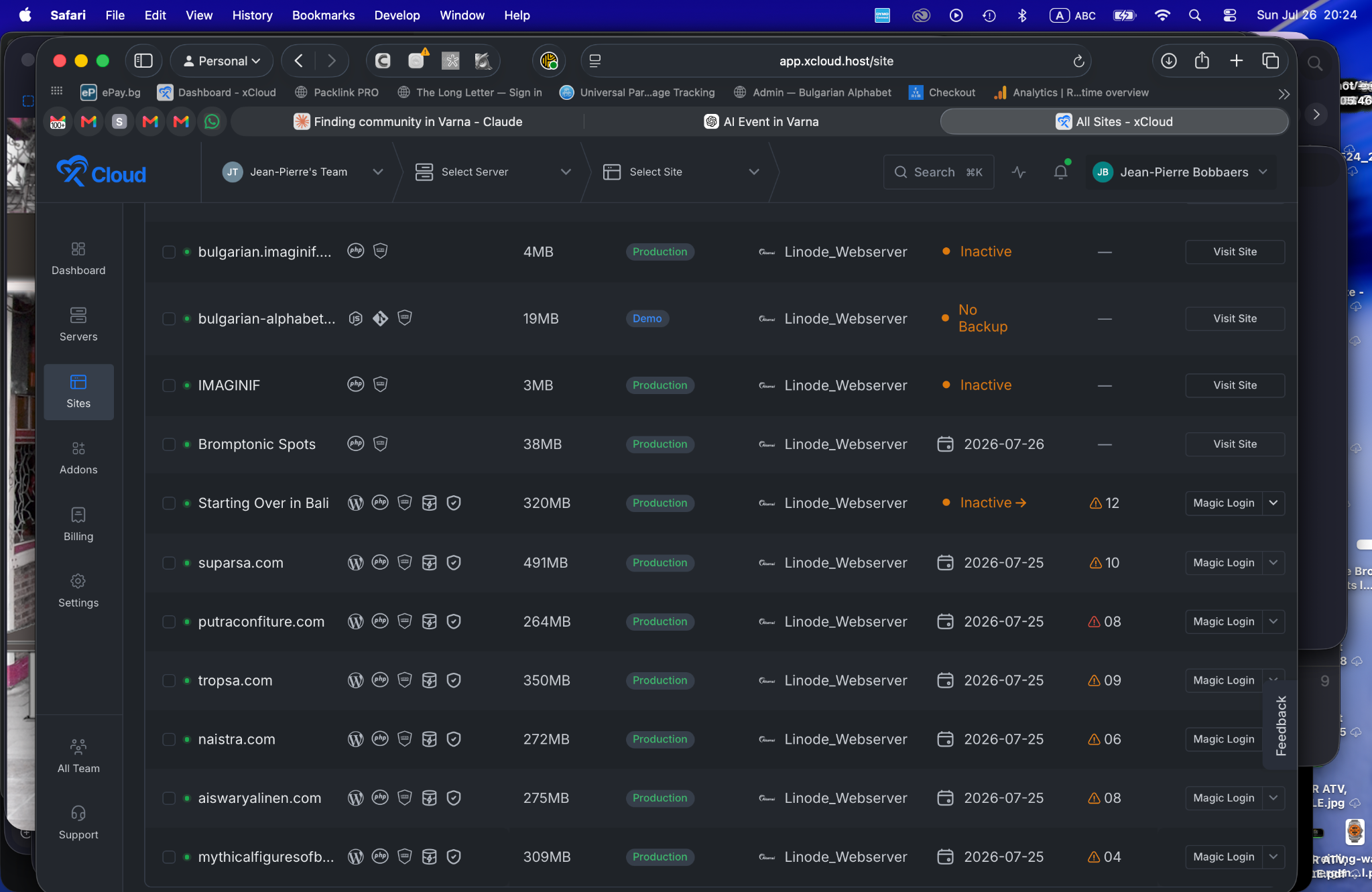Visit Site for bulgarian.imaginif row
Viewport: 1372px width, 892px height.
click(1235, 252)
